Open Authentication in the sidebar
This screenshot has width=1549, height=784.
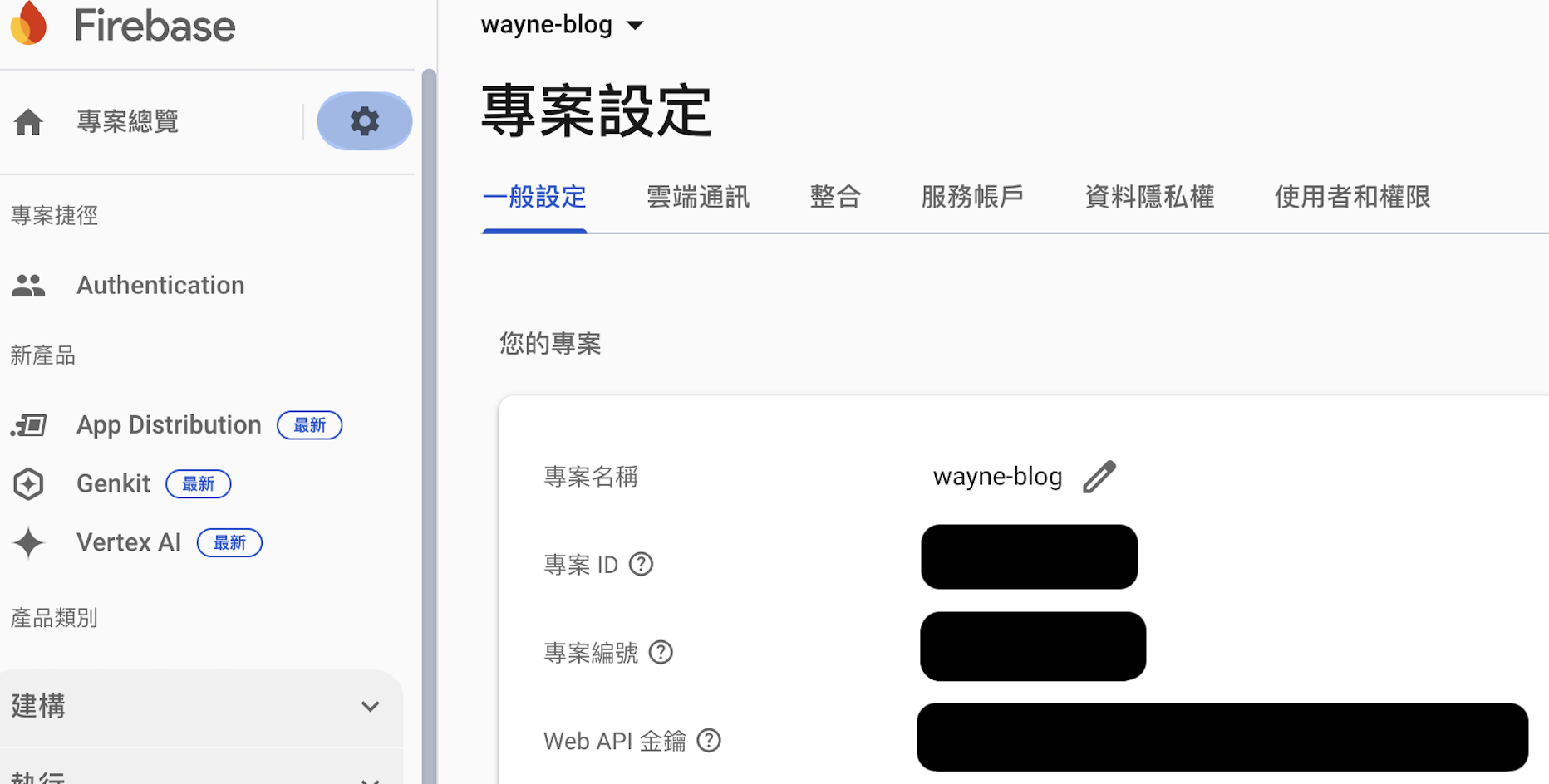tap(160, 286)
